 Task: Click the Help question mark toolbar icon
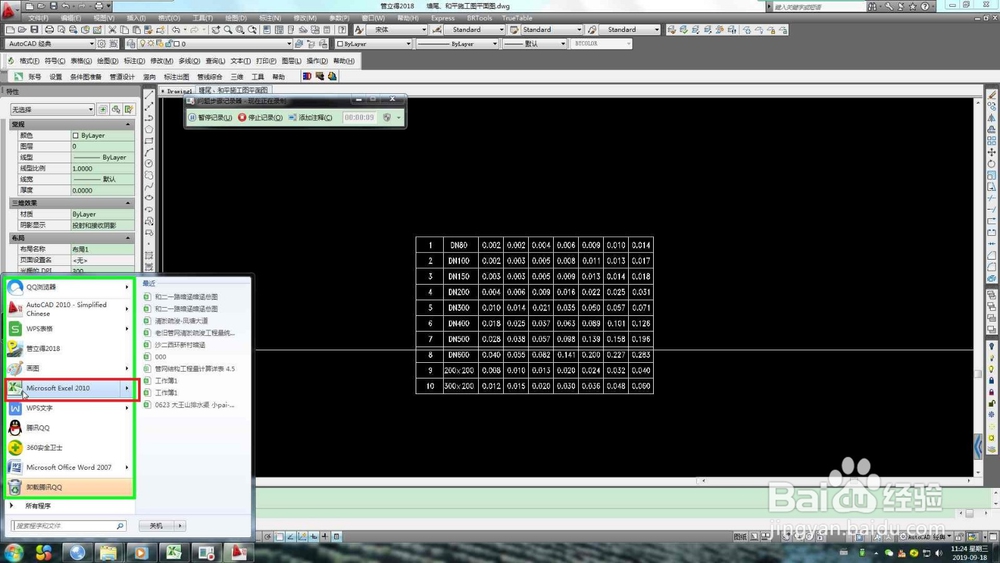point(342,29)
